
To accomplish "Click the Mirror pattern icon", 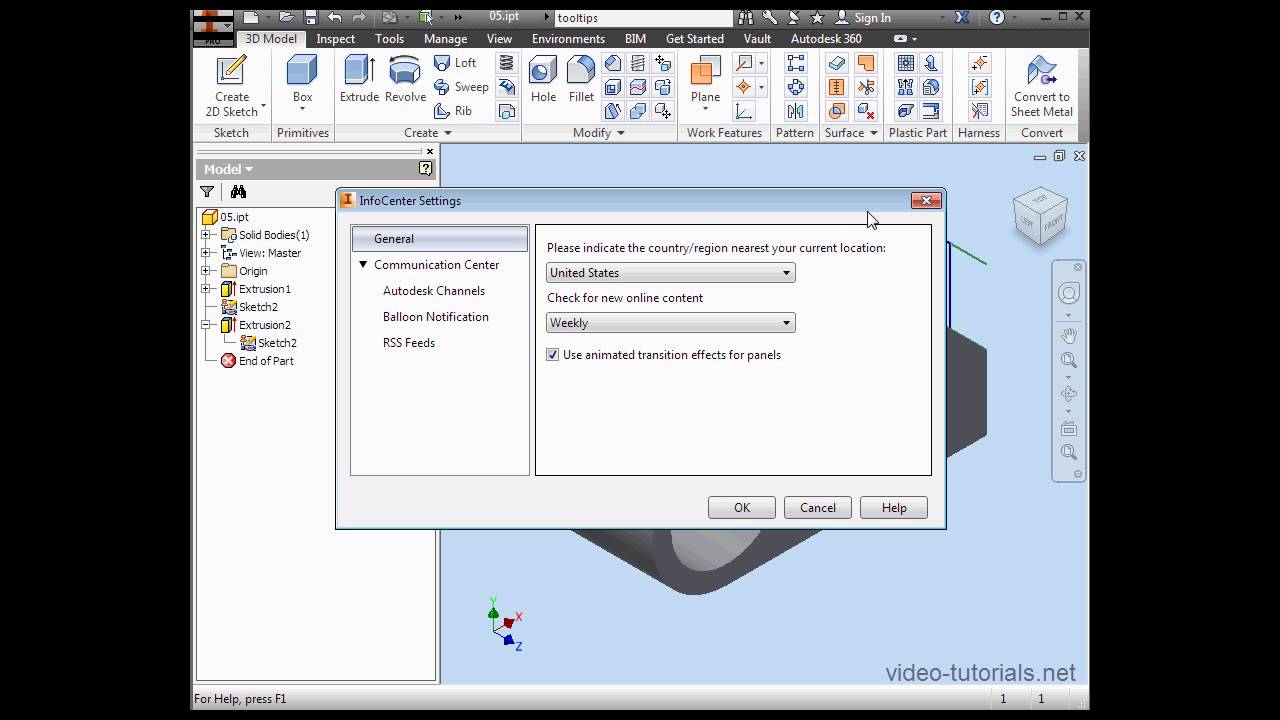I will 796,111.
